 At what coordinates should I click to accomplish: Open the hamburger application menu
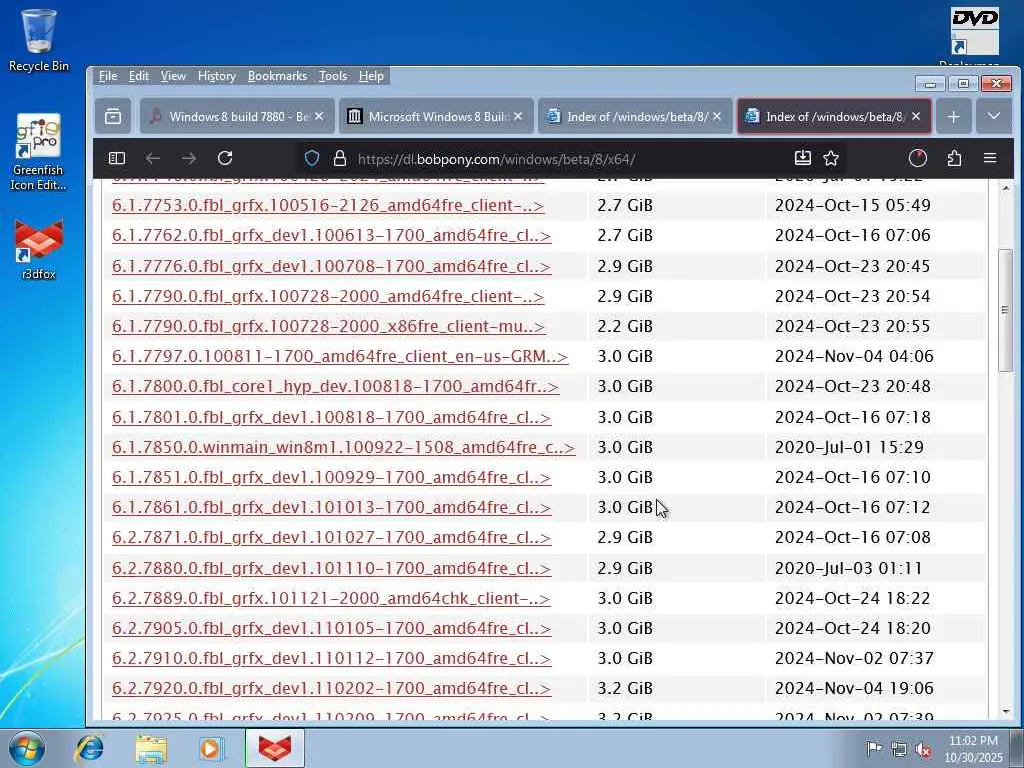pyautogui.click(x=990, y=158)
